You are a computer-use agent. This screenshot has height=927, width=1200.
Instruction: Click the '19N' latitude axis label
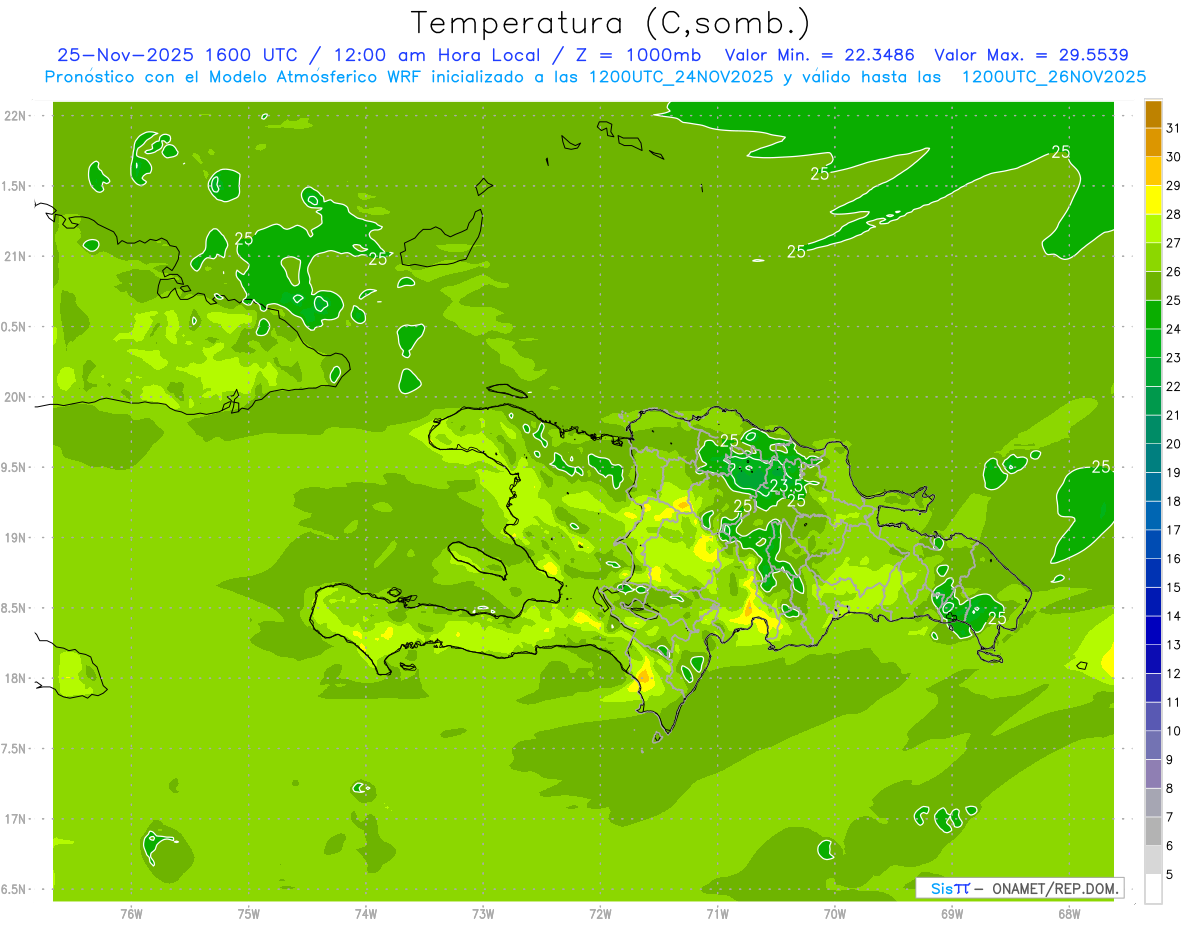[16, 538]
